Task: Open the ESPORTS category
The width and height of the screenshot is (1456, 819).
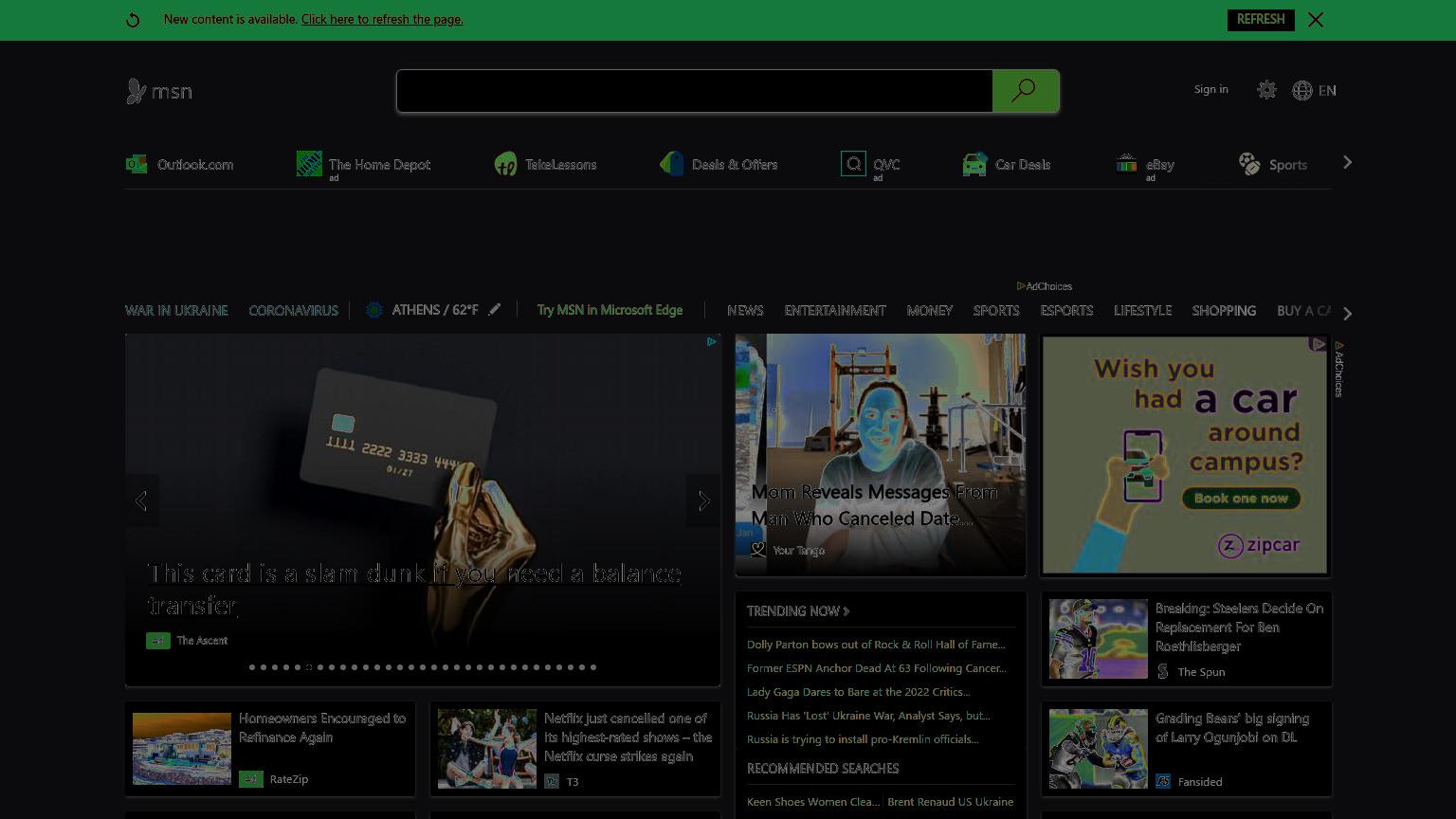Action: 1066,311
